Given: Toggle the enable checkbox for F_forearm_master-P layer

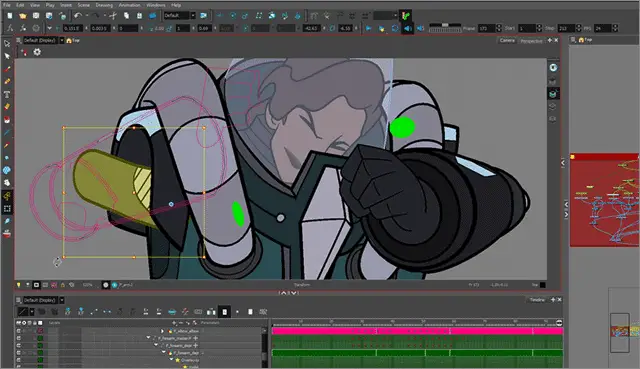Looking at the screenshot, I should 18,338.
